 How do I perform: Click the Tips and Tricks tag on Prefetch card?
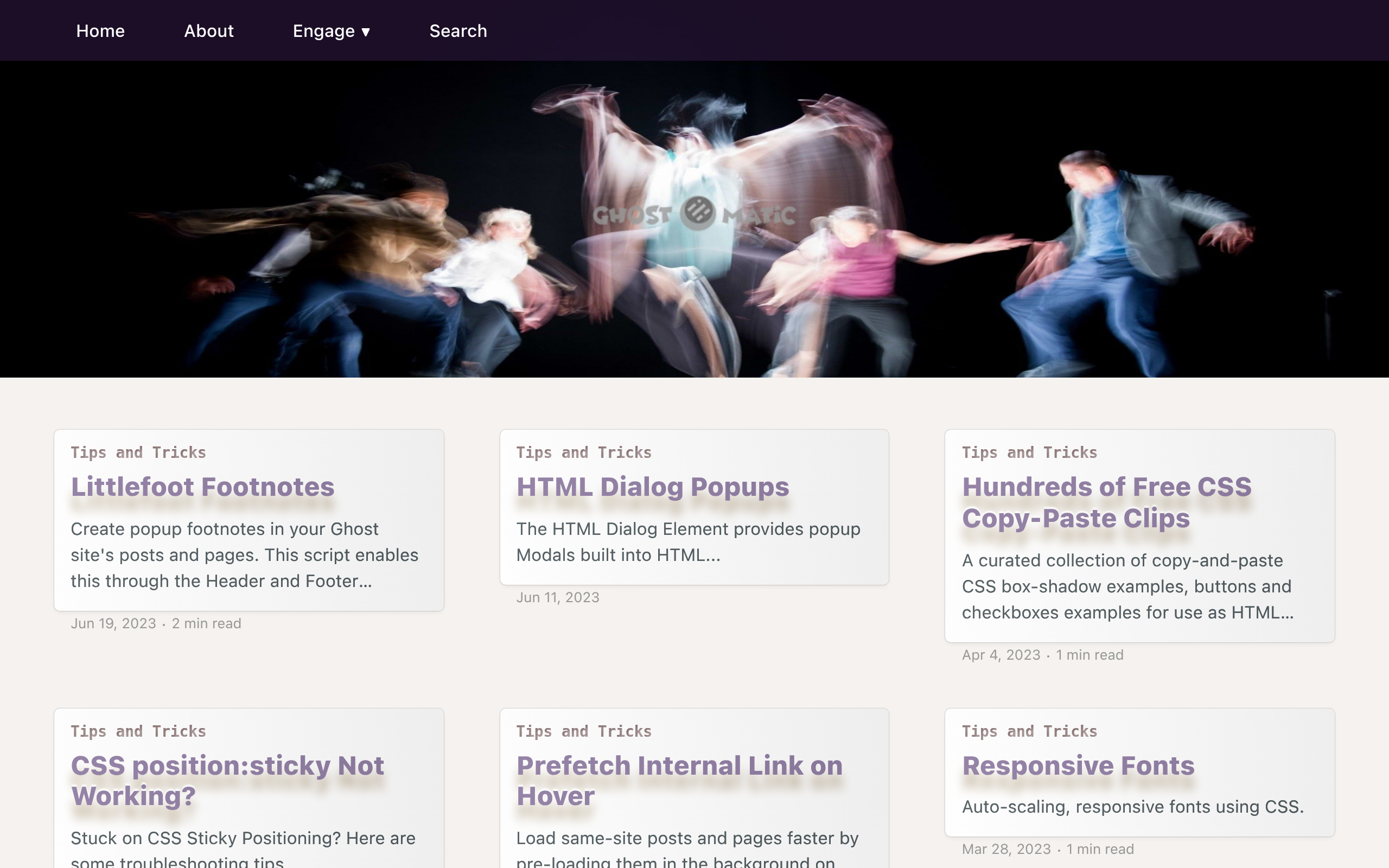584,731
